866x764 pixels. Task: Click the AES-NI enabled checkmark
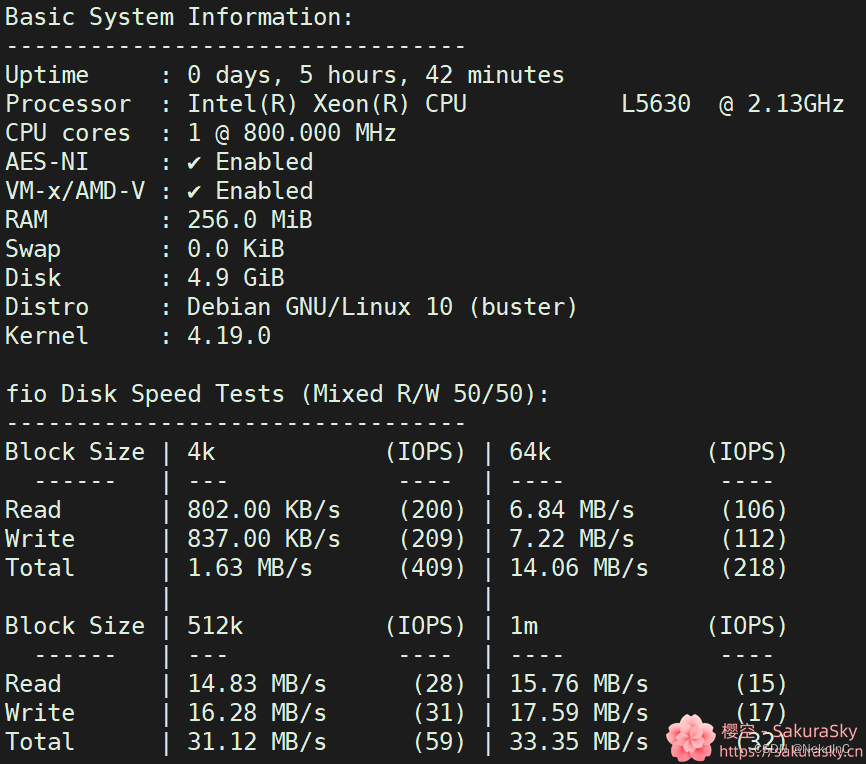(195, 162)
